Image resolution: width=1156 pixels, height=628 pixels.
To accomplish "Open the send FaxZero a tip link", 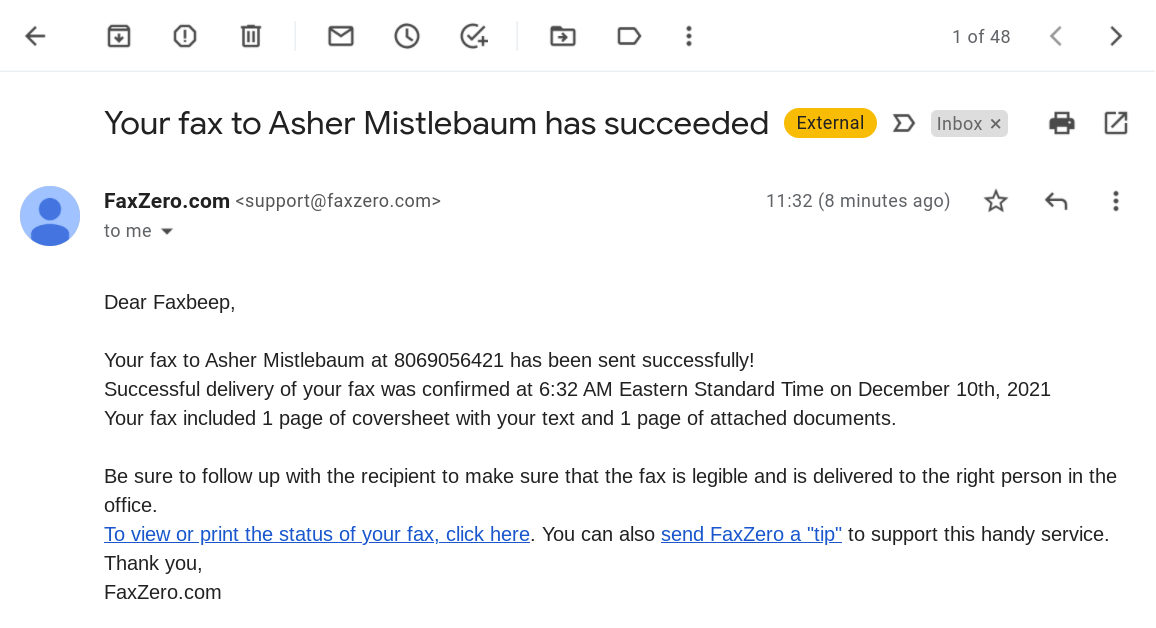I will [751, 534].
